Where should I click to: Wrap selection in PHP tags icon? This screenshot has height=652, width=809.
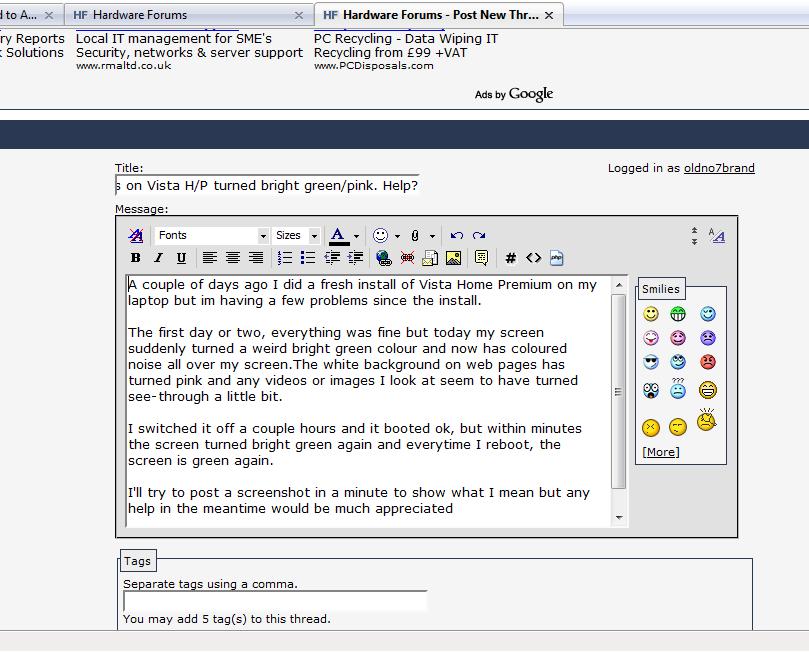pos(556,258)
